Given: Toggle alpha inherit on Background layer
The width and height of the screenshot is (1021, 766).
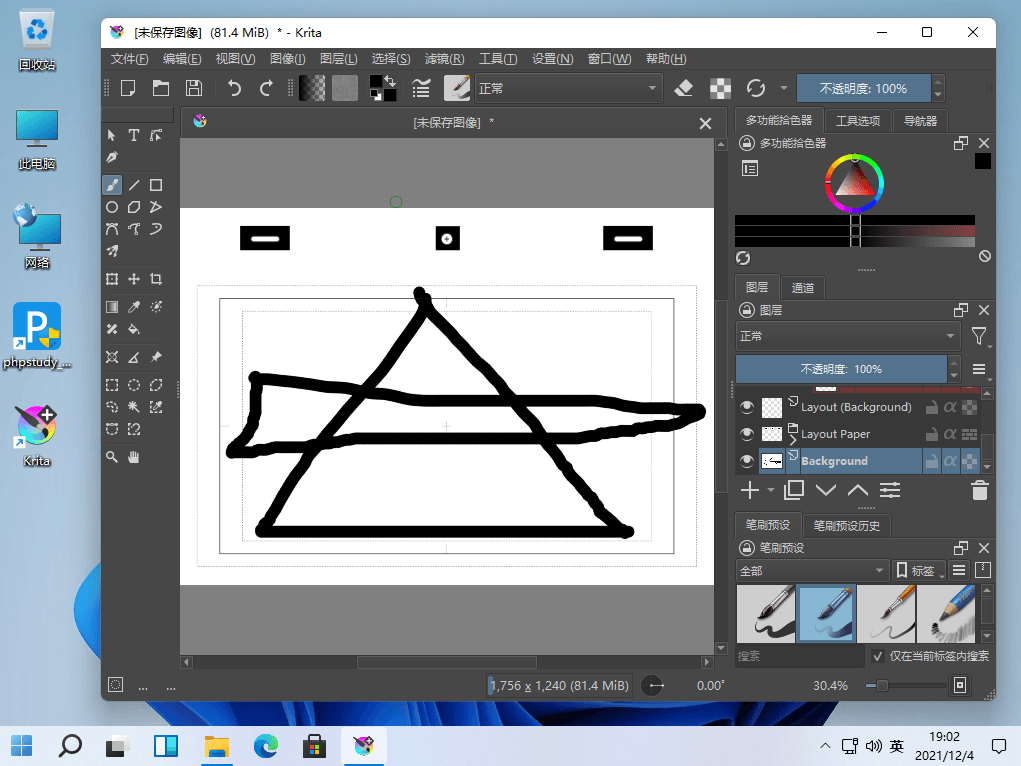Looking at the screenshot, I should coord(950,461).
